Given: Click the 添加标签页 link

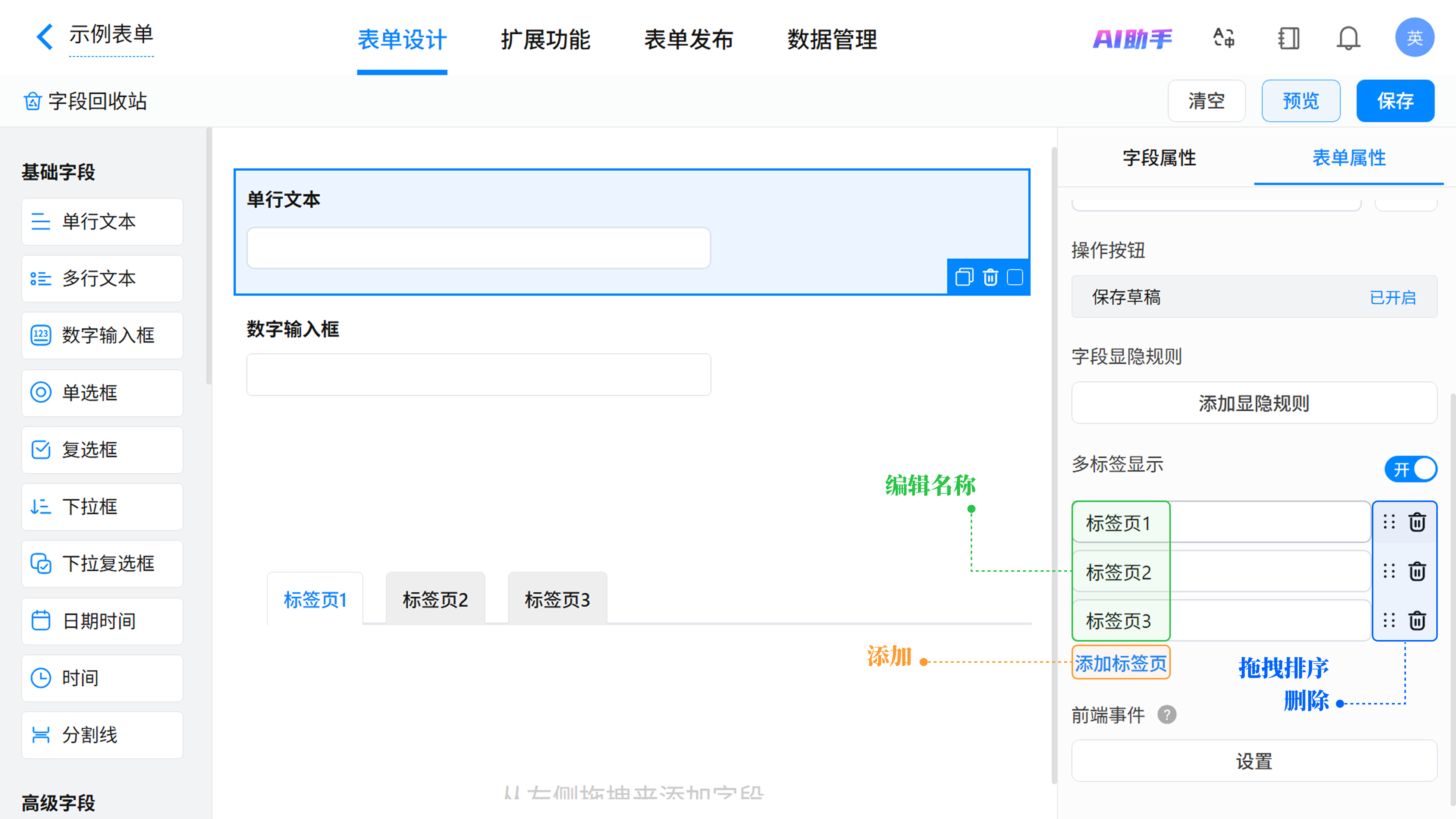Looking at the screenshot, I should click(x=1120, y=662).
